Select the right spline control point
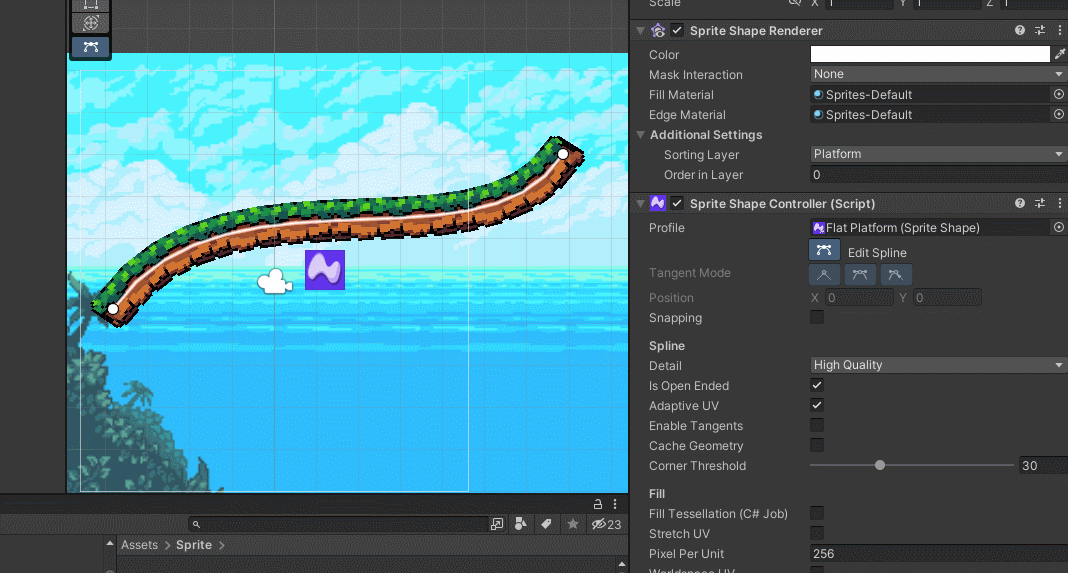1068x573 pixels. [x=563, y=154]
